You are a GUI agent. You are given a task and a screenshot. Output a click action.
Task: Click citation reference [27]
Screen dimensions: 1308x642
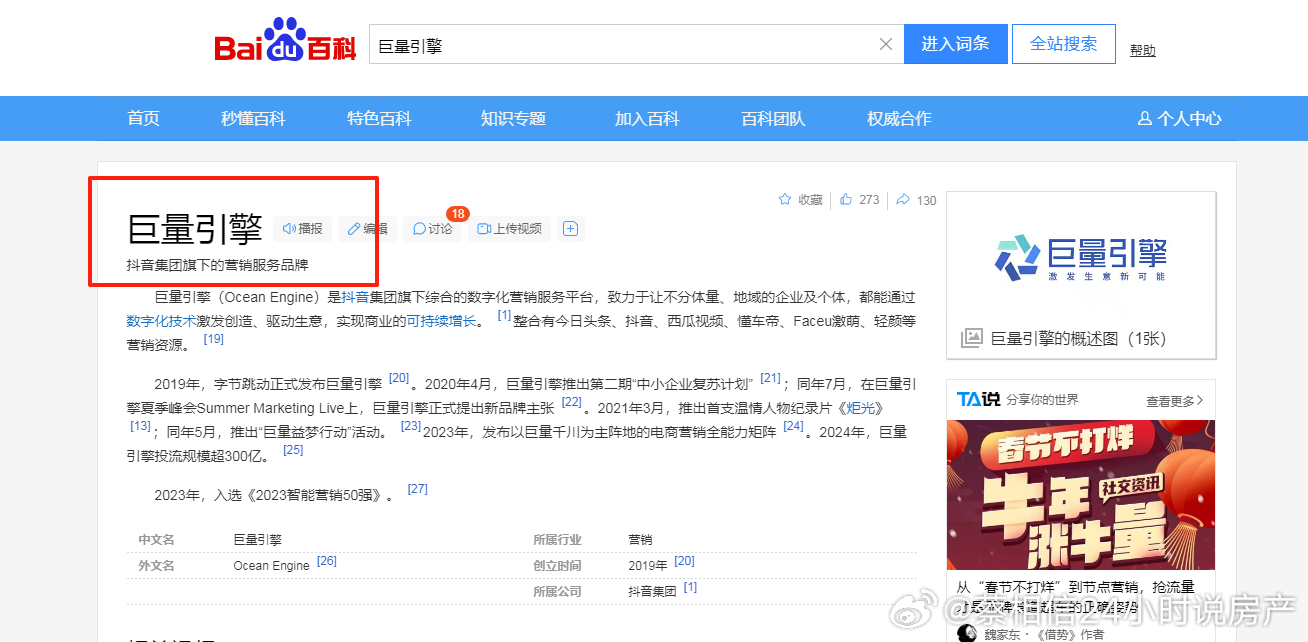click(x=417, y=489)
